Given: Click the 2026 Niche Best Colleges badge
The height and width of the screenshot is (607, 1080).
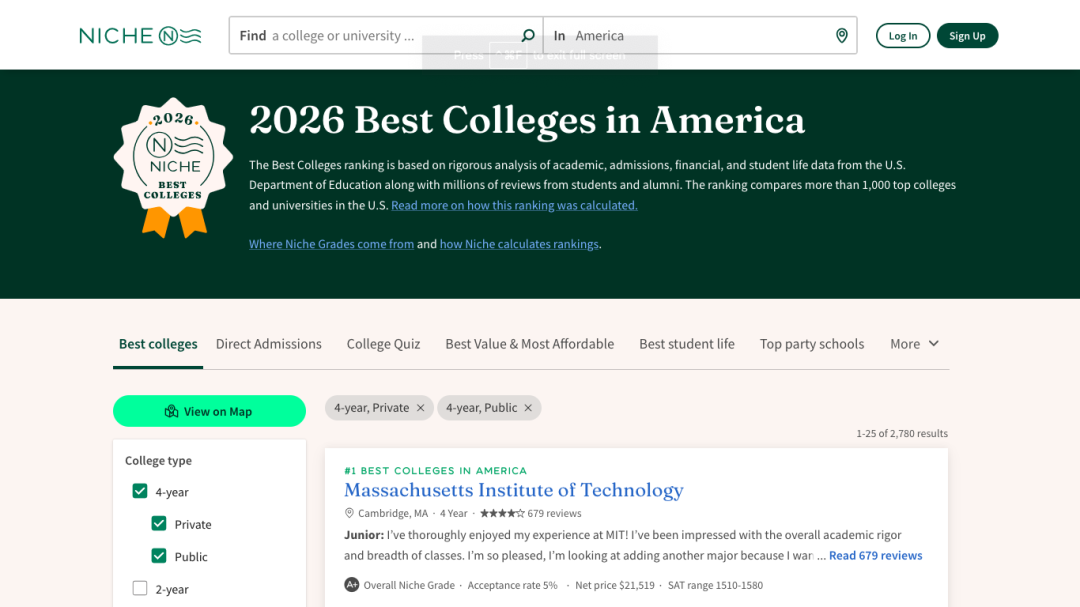Looking at the screenshot, I should click(173, 167).
